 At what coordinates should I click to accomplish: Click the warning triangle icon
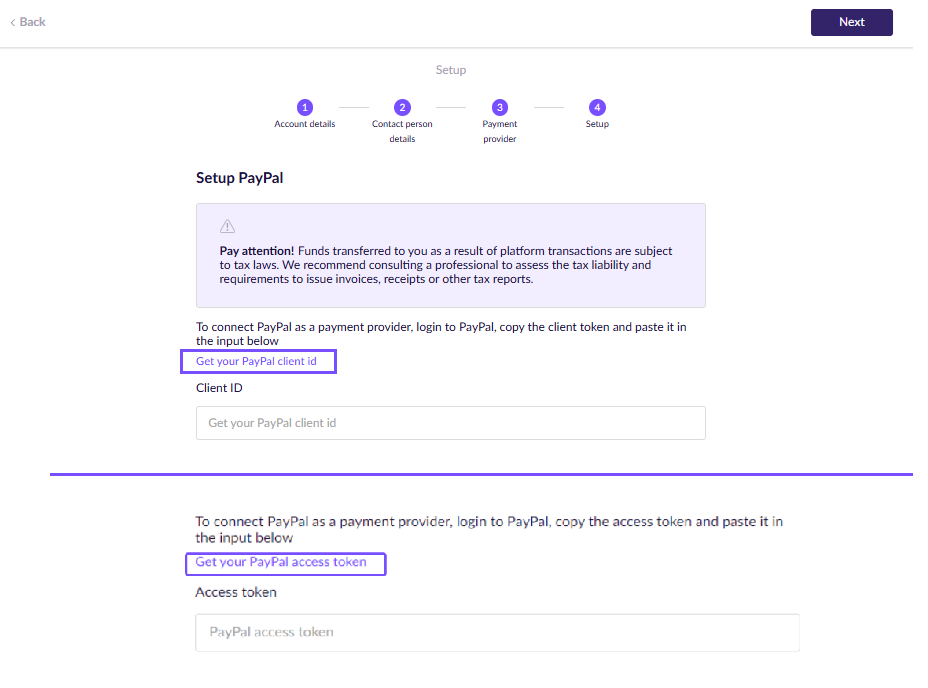pos(227,226)
